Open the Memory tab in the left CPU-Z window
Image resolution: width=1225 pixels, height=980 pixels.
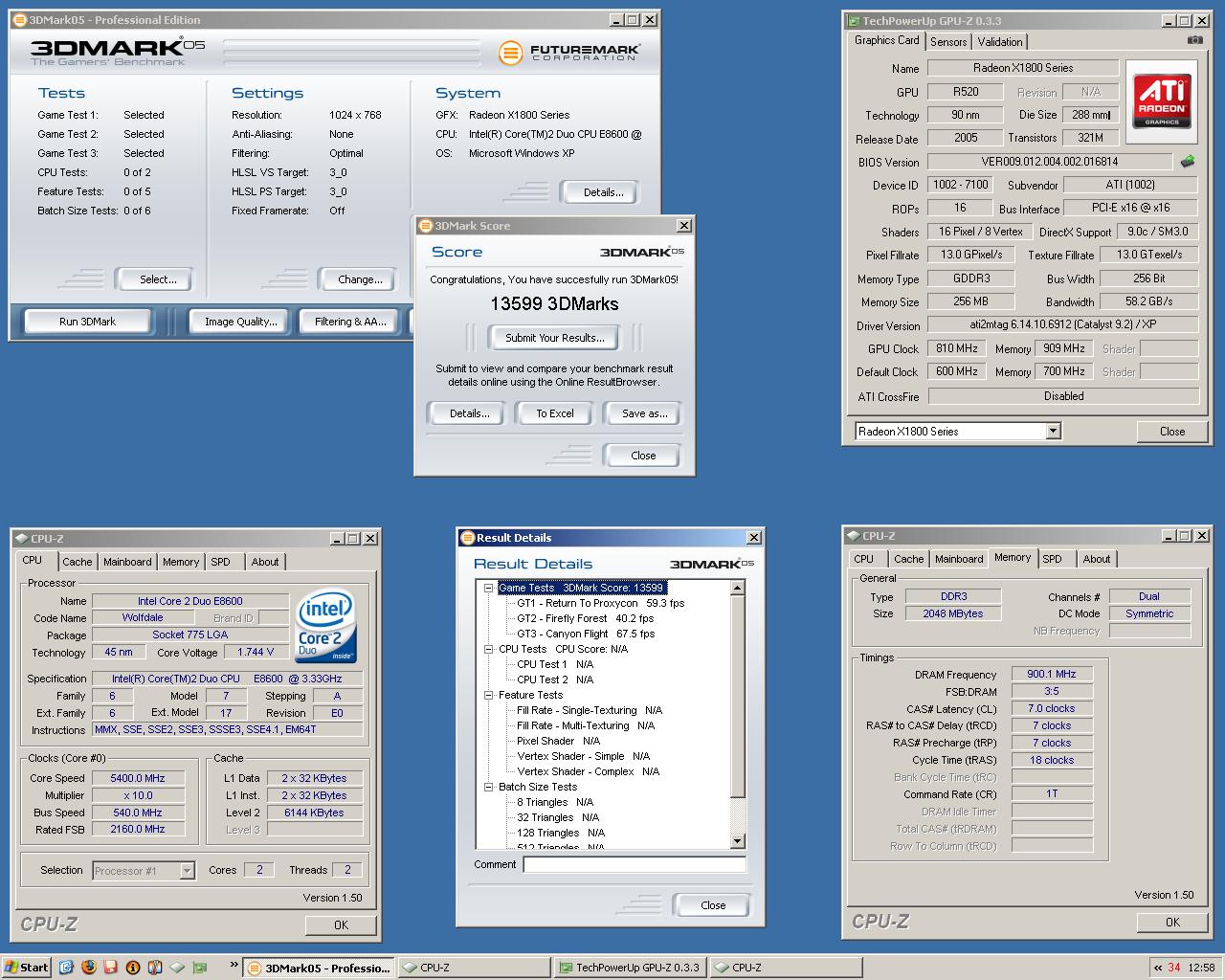(181, 562)
